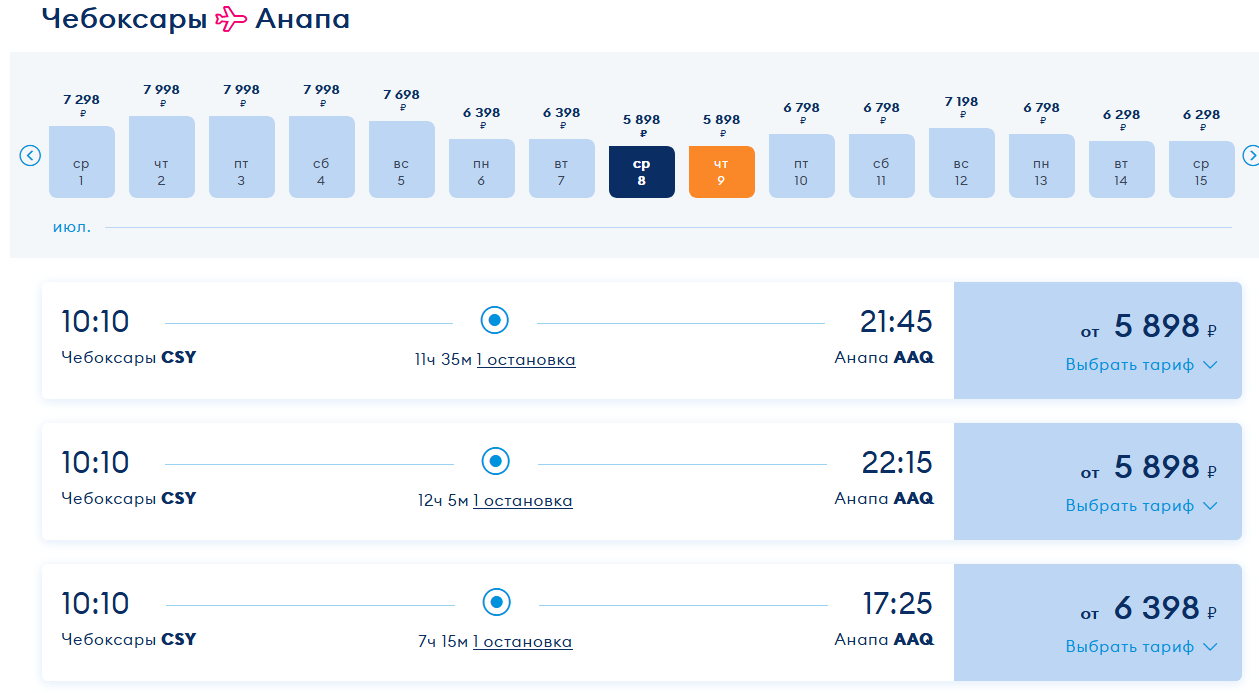Select Sunday 5 date at 7 698 ₽
Screen dimensions: 1259x693
pos(402,160)
